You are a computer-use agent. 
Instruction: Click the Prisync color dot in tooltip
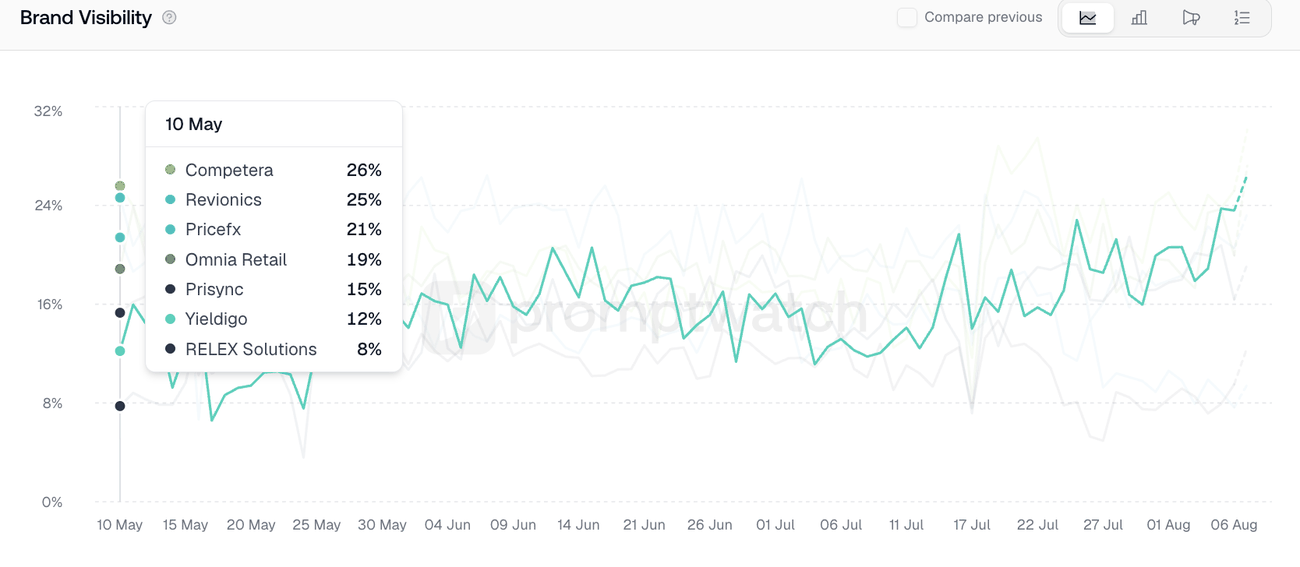pos(170,289)
